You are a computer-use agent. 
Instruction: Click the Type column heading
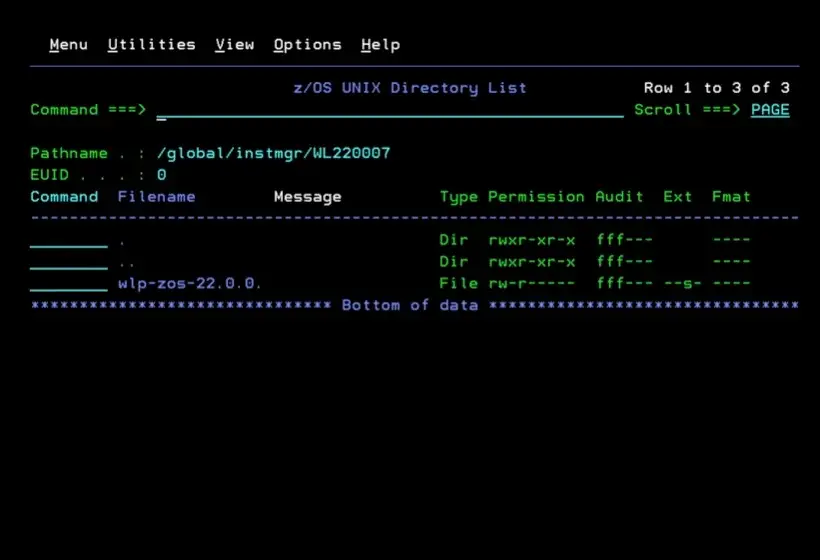(x=459, y=197)
